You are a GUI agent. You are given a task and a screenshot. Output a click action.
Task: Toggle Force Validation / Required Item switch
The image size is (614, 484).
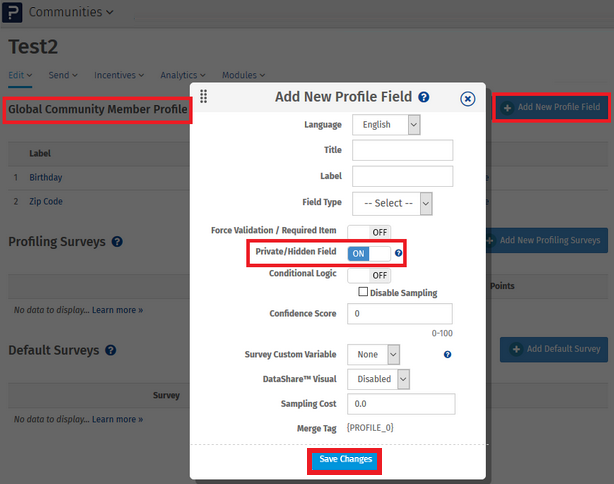click(369, 232)
